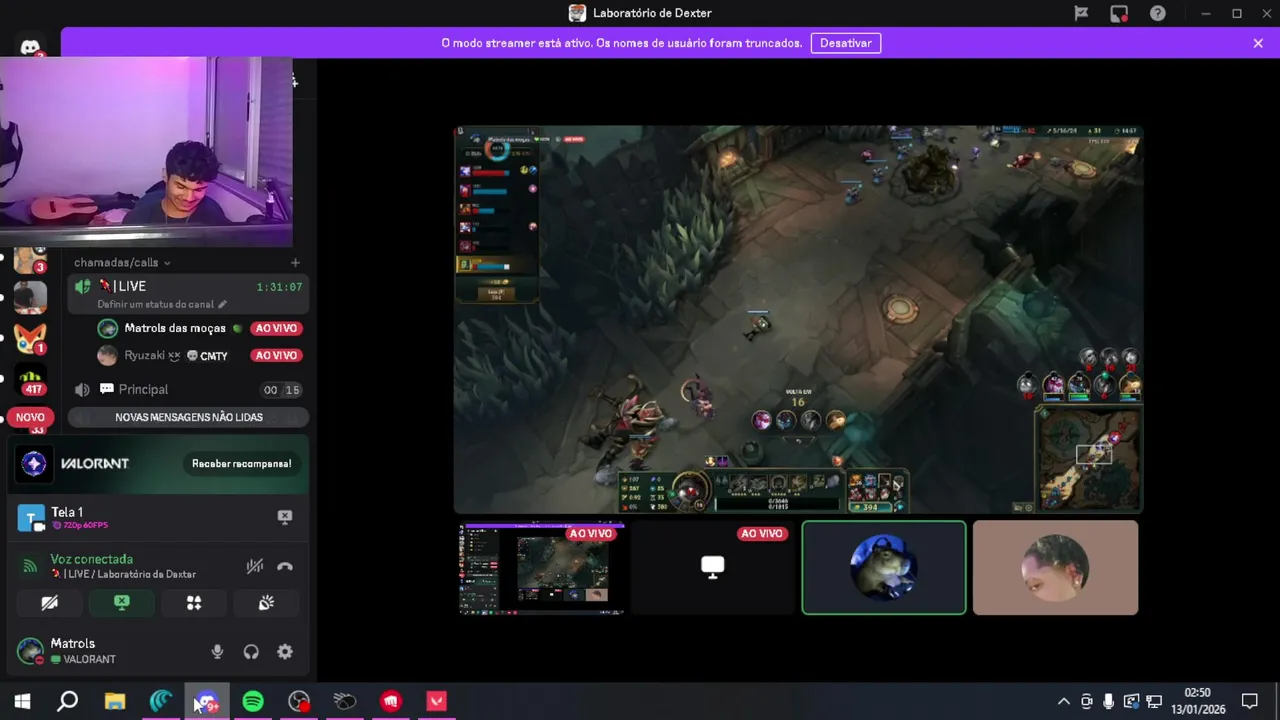Screen dimensions: 1280x720
Task: Open clock showing 02:50
Action: click(x=1198, y=701)
